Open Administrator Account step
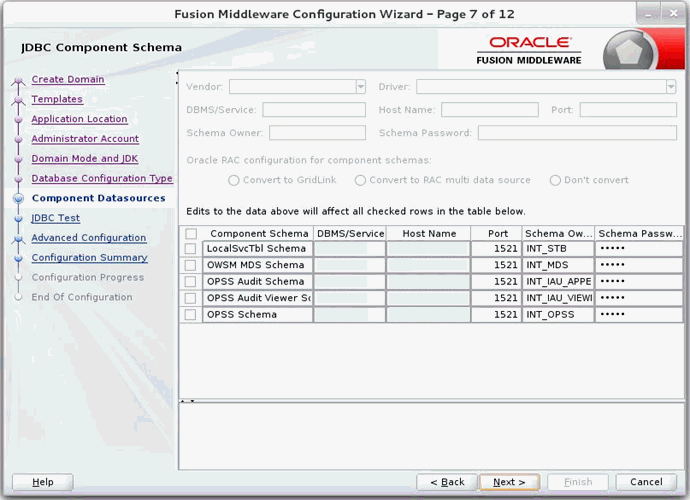This screenshot has height=500, width=690. point(85,139)
